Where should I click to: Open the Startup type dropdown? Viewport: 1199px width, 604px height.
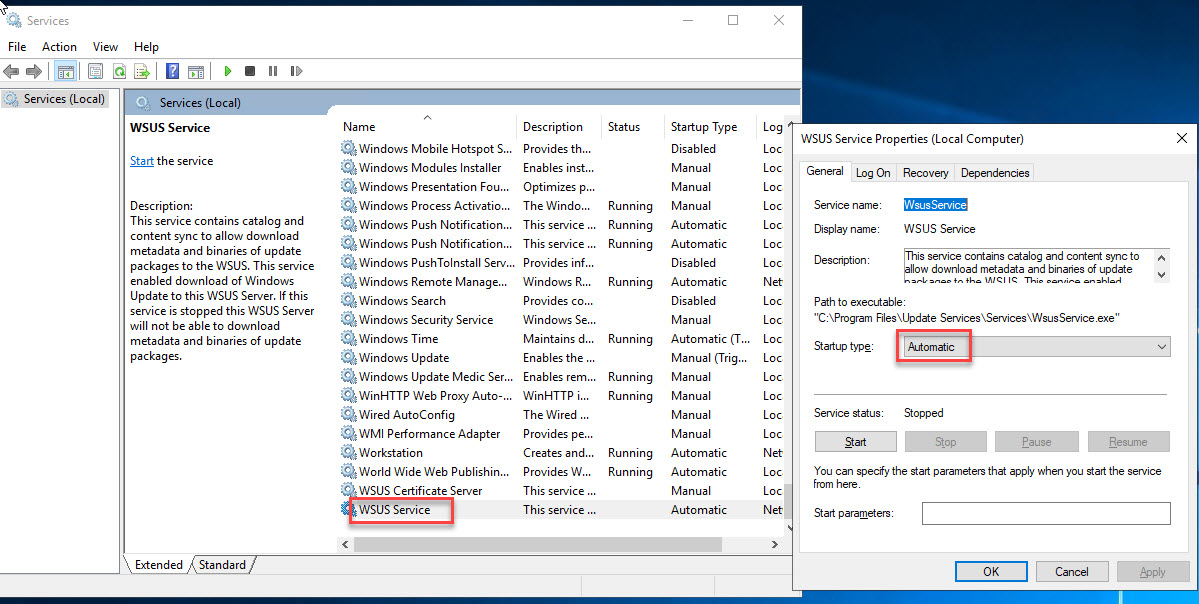(1035, 347)
